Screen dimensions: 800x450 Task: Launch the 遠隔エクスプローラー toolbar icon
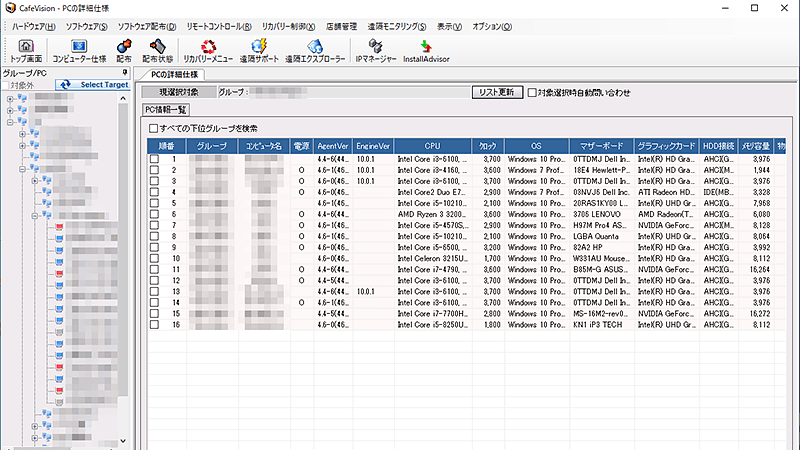[x=315, y=51]
